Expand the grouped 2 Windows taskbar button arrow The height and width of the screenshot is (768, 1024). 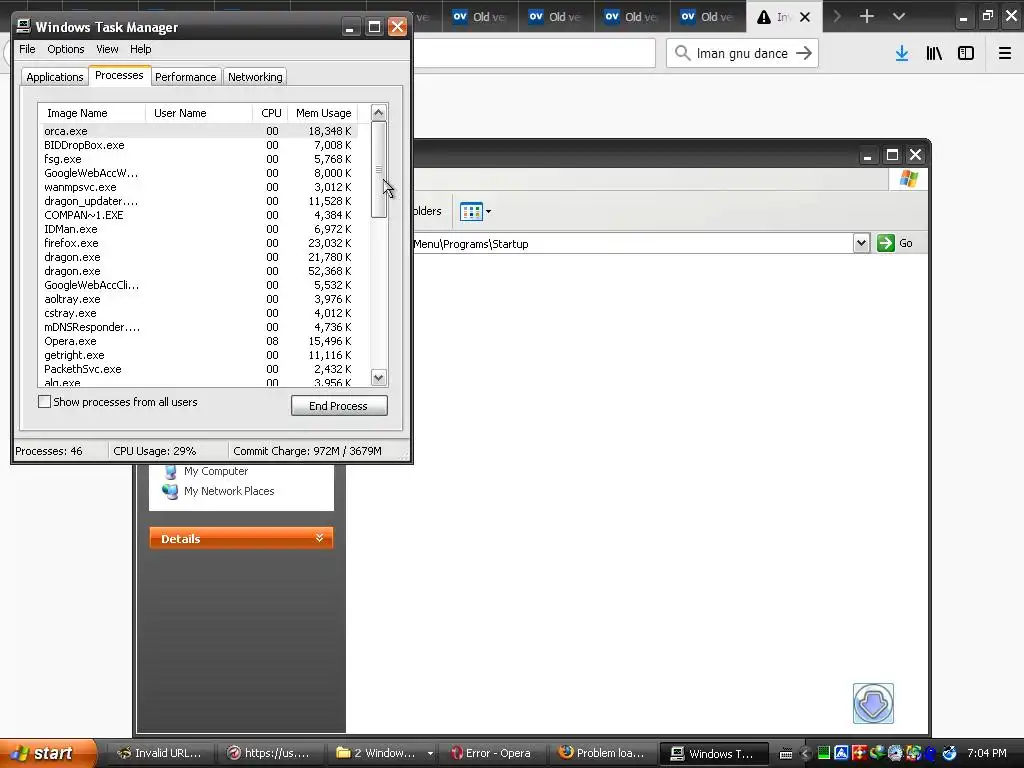430,754
